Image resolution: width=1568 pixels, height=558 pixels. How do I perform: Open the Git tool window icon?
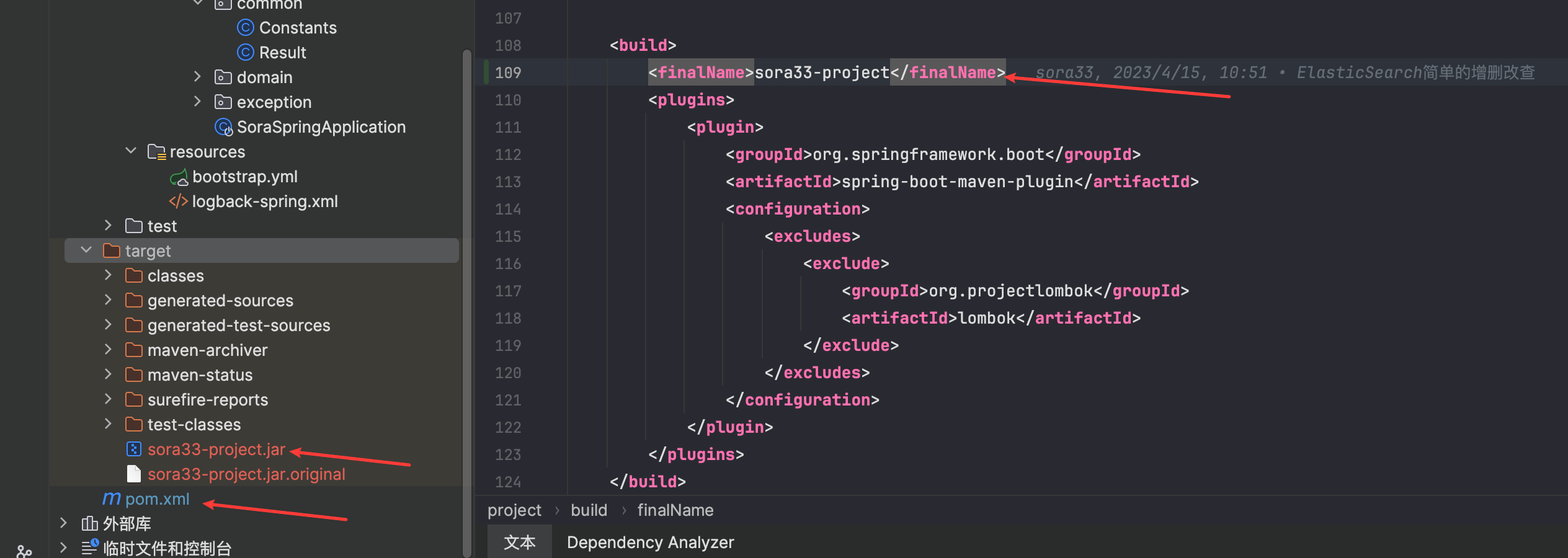[x=24, y=551]
